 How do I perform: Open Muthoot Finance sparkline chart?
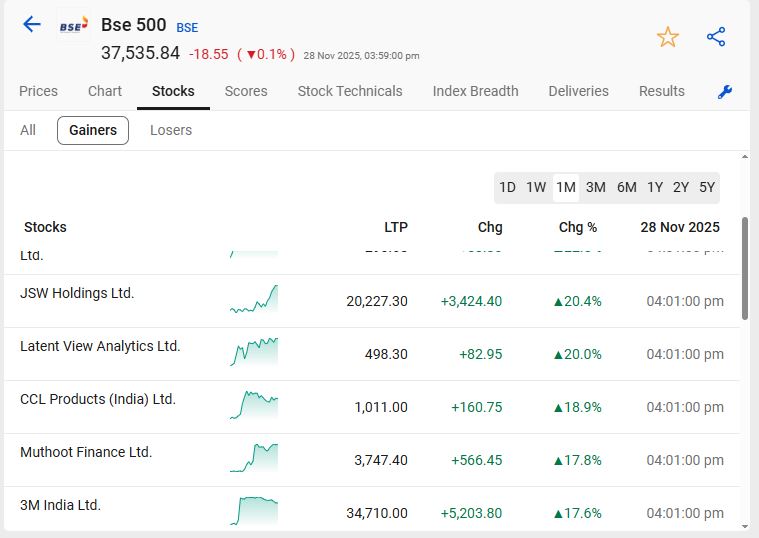(254, 457)
